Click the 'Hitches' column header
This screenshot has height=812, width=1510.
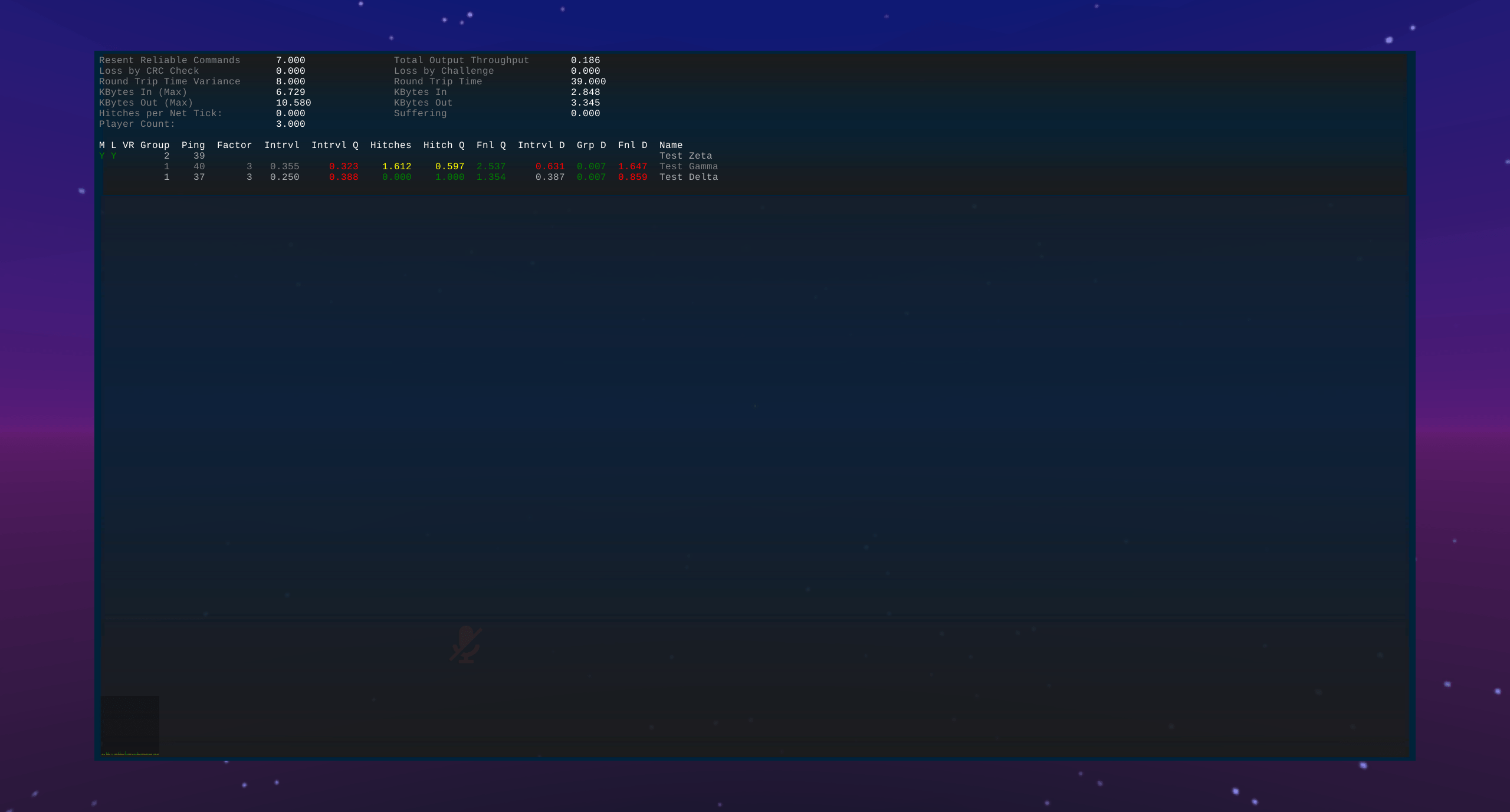pos(391,145)
